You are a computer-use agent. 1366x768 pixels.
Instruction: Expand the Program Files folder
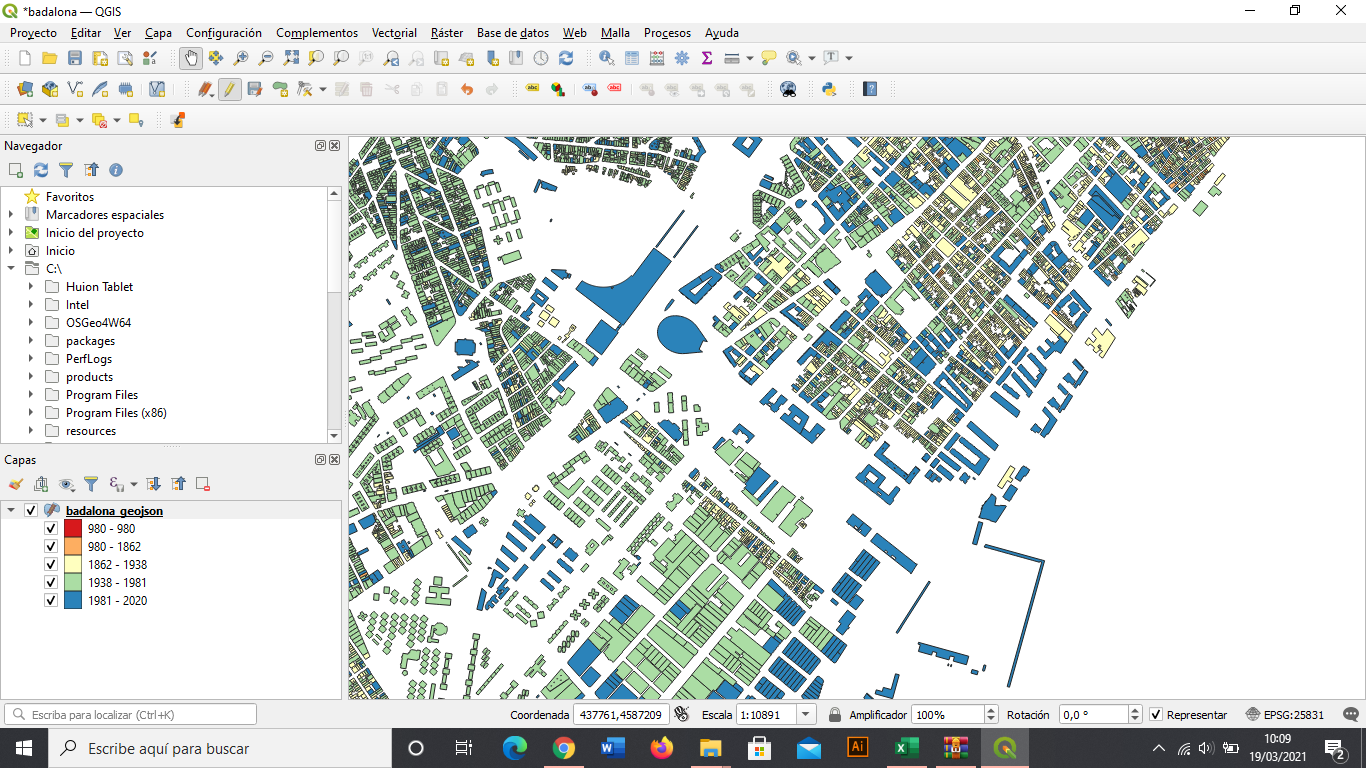tap(31, 395)
